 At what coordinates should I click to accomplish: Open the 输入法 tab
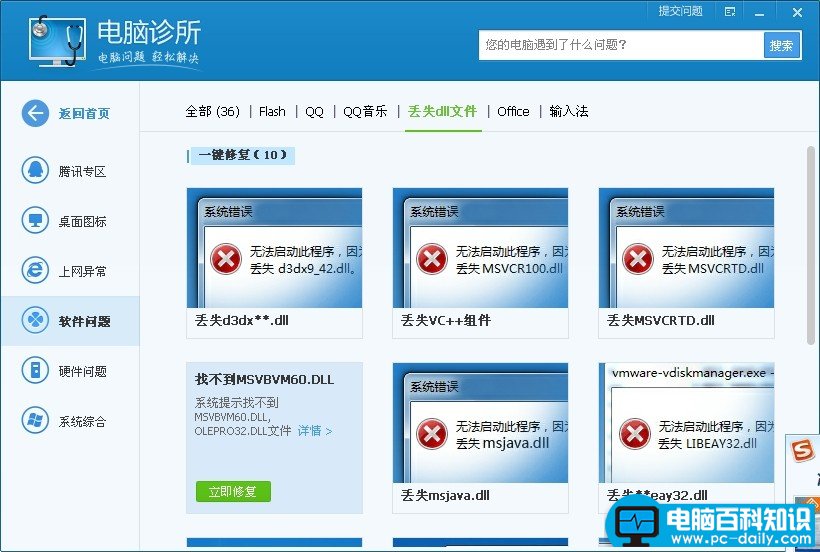coord(568,111)
